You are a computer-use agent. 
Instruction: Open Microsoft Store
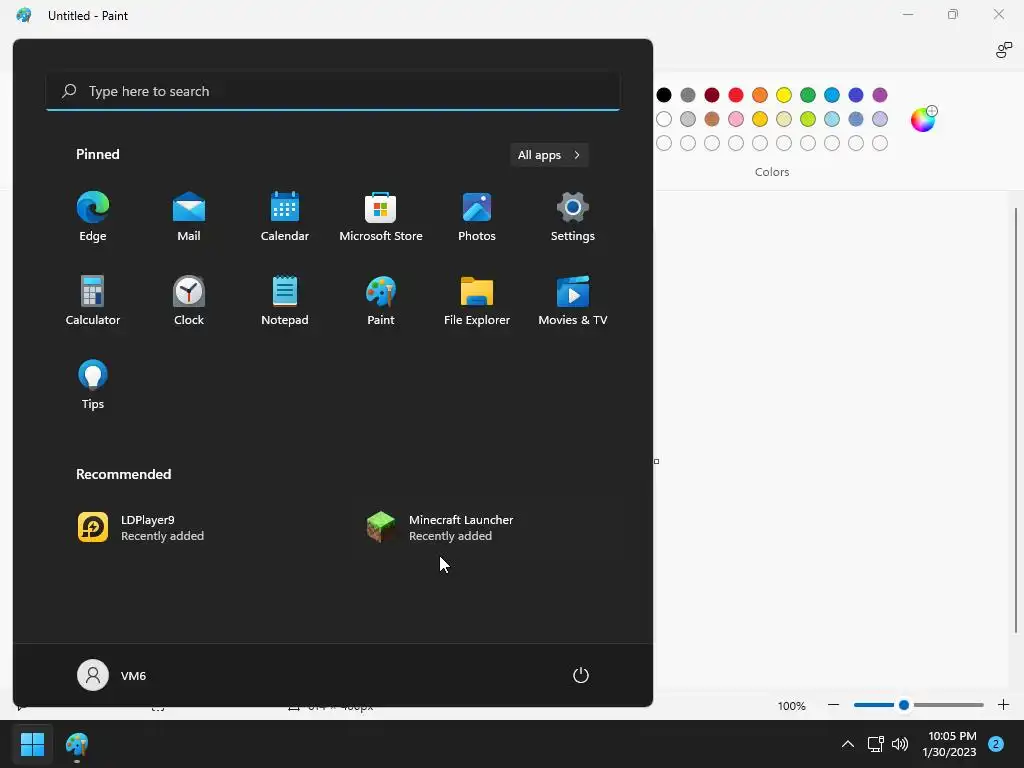pos(381,217)
